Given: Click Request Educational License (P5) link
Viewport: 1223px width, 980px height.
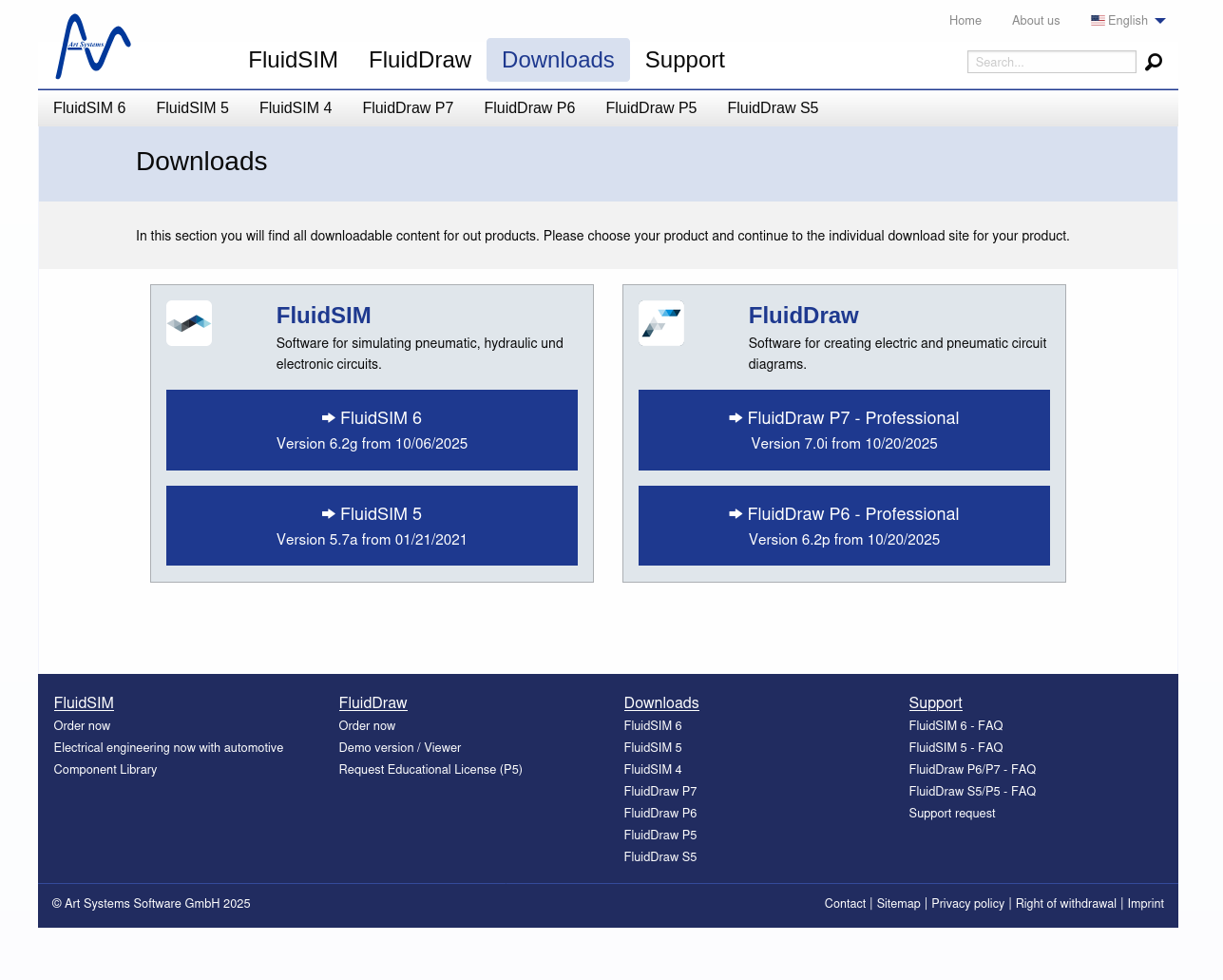Looking at the screenshot, I should click(430, 770).
